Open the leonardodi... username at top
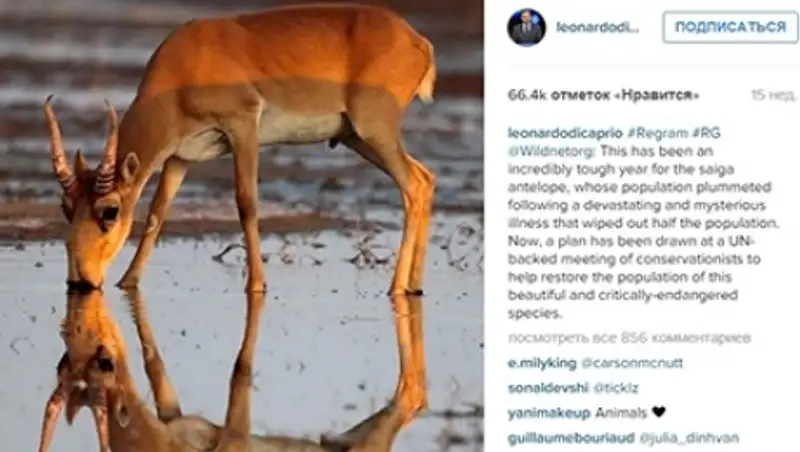 pos(597,28)
